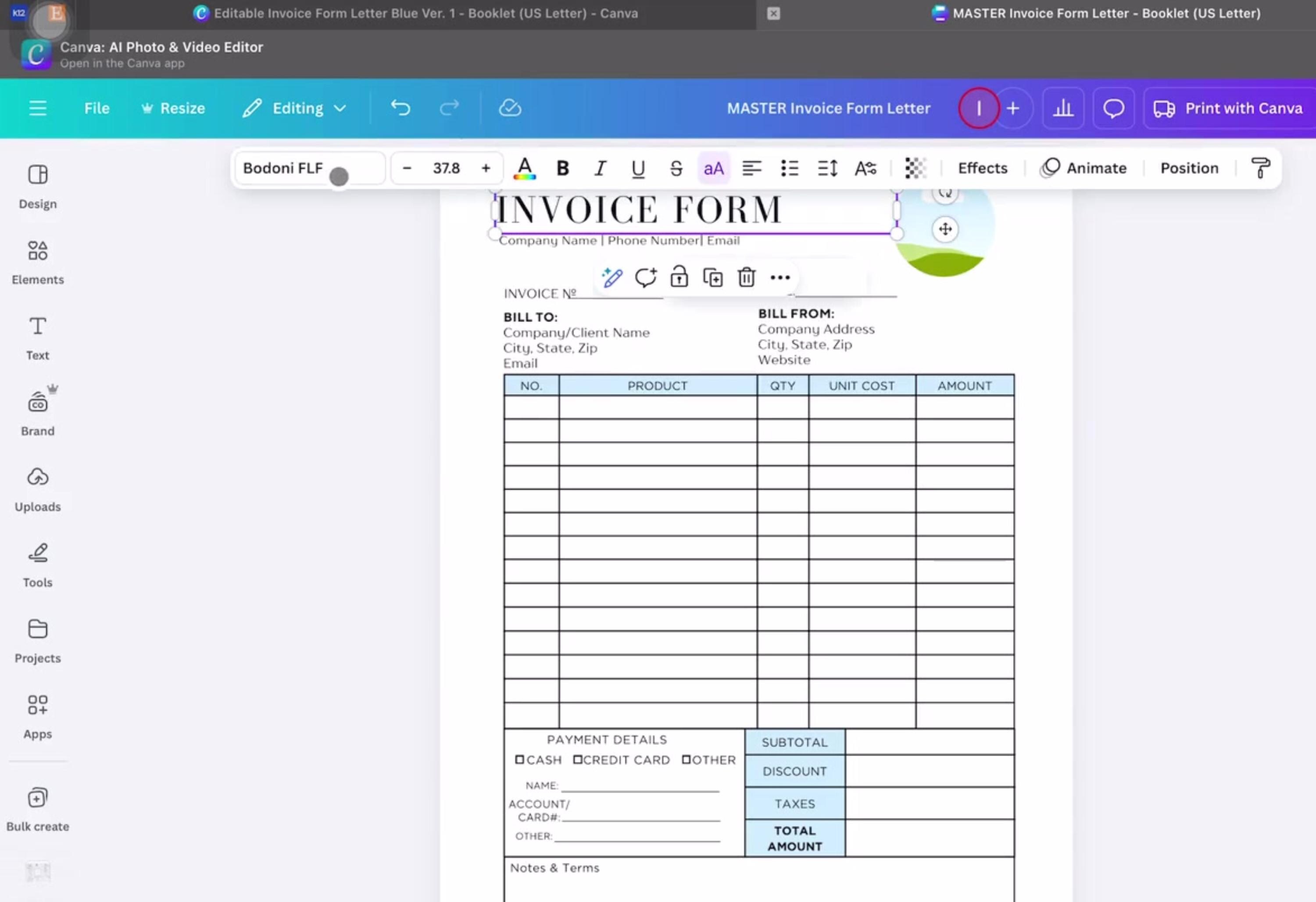This screenshot has height=902, width=1316.
Task: Open the line spacing options
Action: [x=827, y=168]
